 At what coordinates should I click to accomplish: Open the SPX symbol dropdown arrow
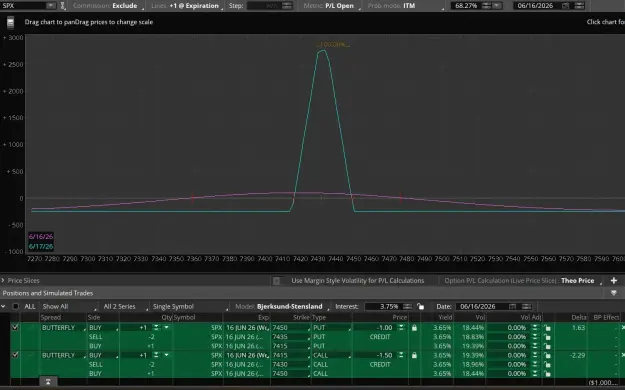click(x=51, y=6)
